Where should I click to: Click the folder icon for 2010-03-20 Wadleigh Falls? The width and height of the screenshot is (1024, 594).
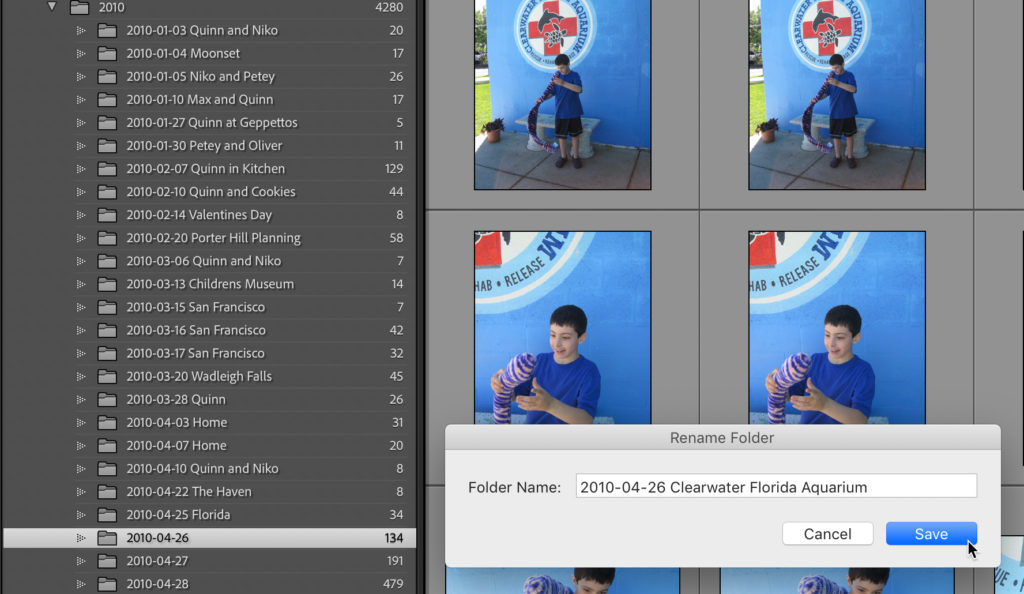click(x=107, y=377)
